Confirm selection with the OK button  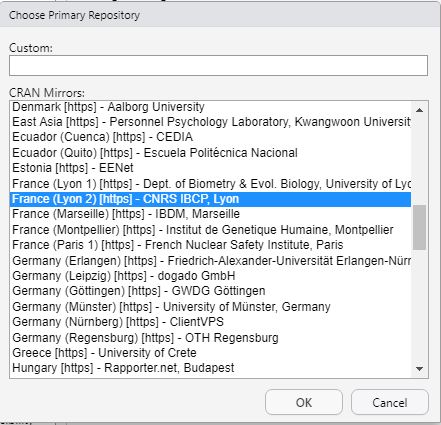(304, 402)
